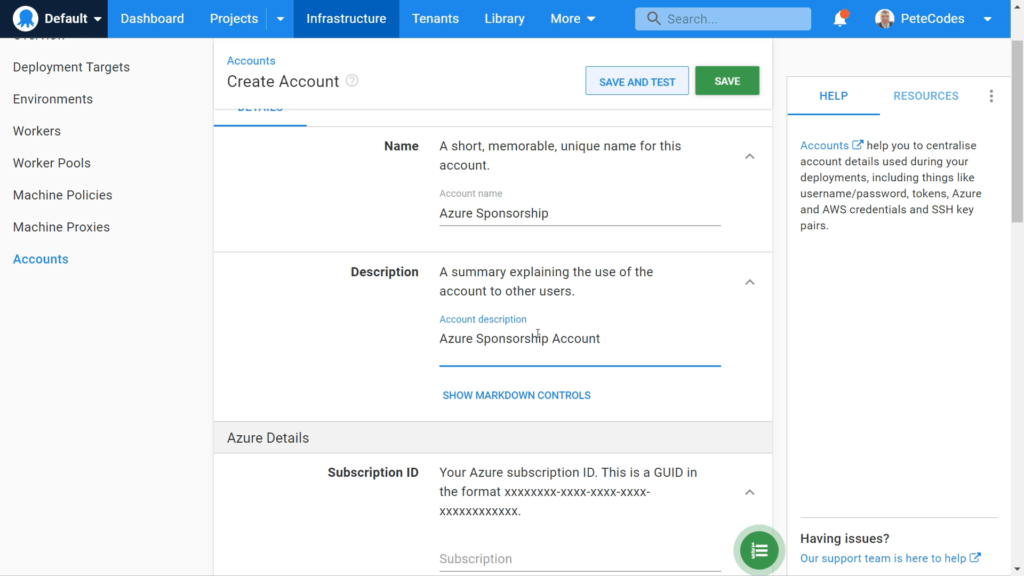Go to the Dashboard menu
Viewport: 1024px width, 576px height.
click(152, 18)
